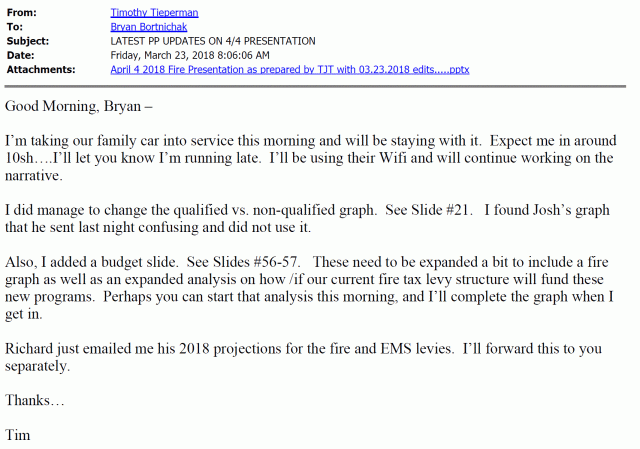Click the Thanks closing line
640x449 pixels.
click(32, 400)
